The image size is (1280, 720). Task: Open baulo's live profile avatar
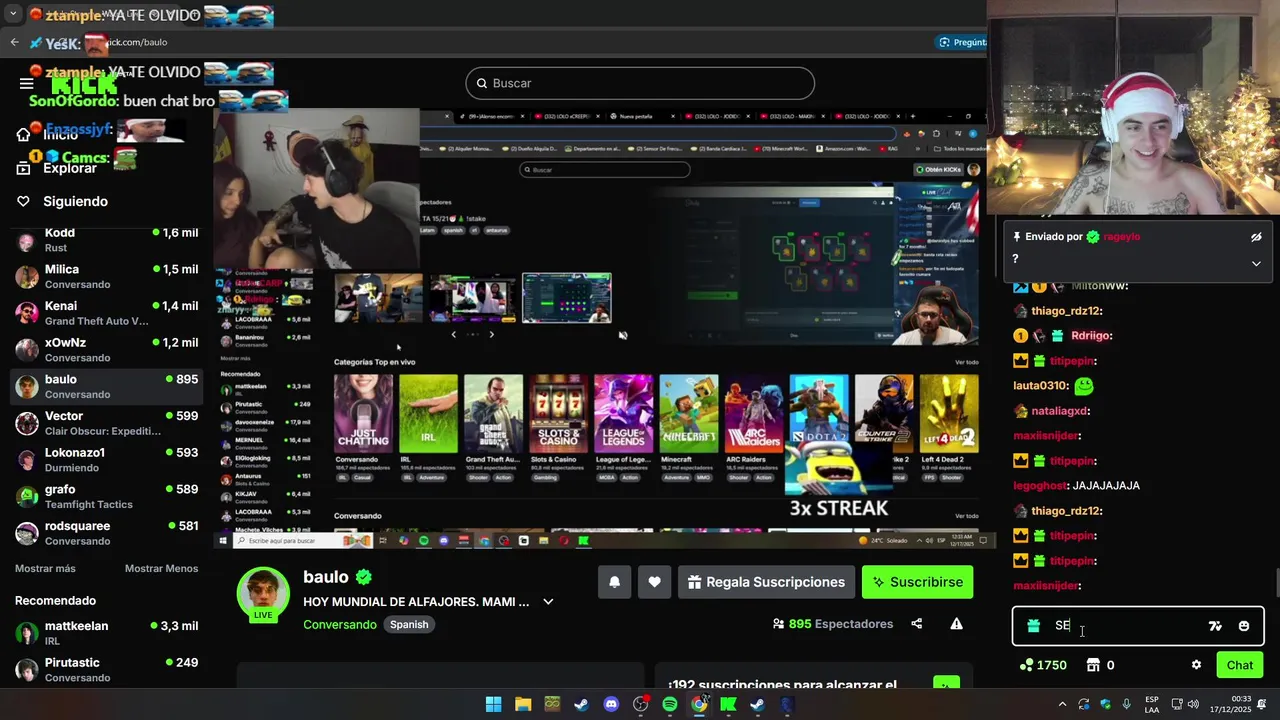point(263,593)
